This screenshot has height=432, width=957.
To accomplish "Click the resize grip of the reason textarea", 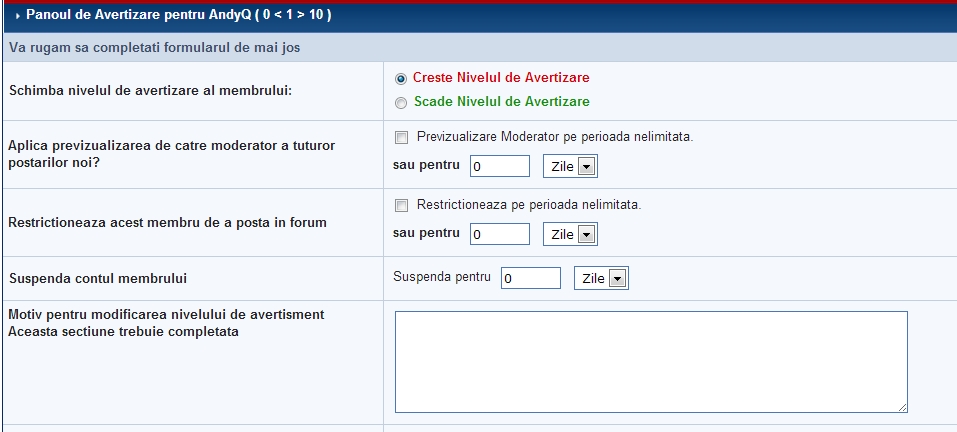I will point(902,407).
